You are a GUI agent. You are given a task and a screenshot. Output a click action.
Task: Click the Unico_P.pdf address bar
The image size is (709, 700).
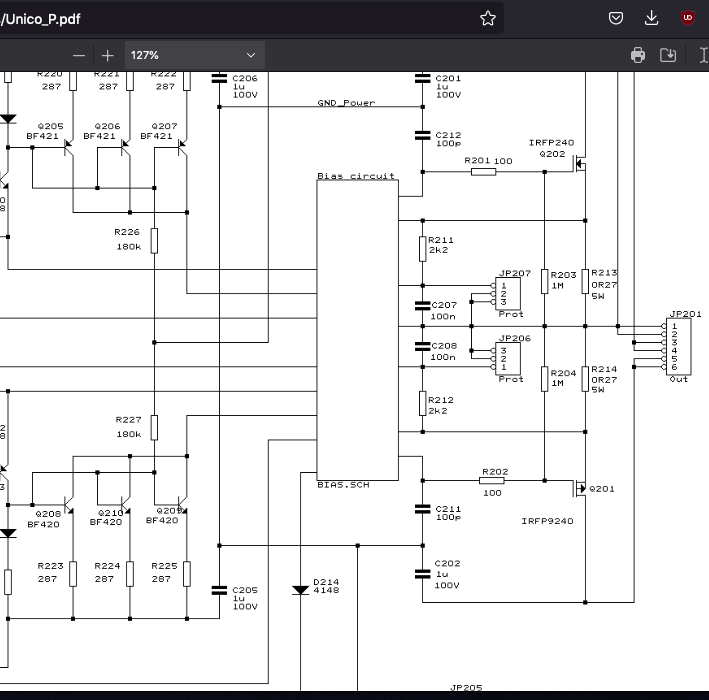(251, 19)
